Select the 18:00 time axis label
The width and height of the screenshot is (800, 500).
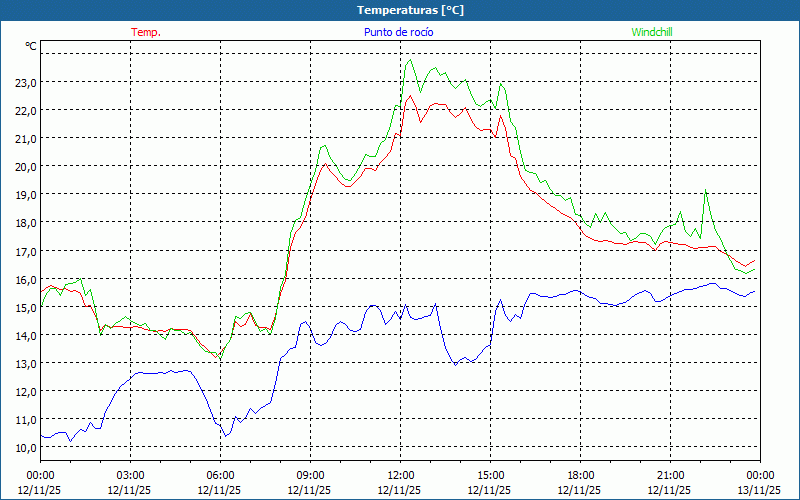(x=581, y=475)
